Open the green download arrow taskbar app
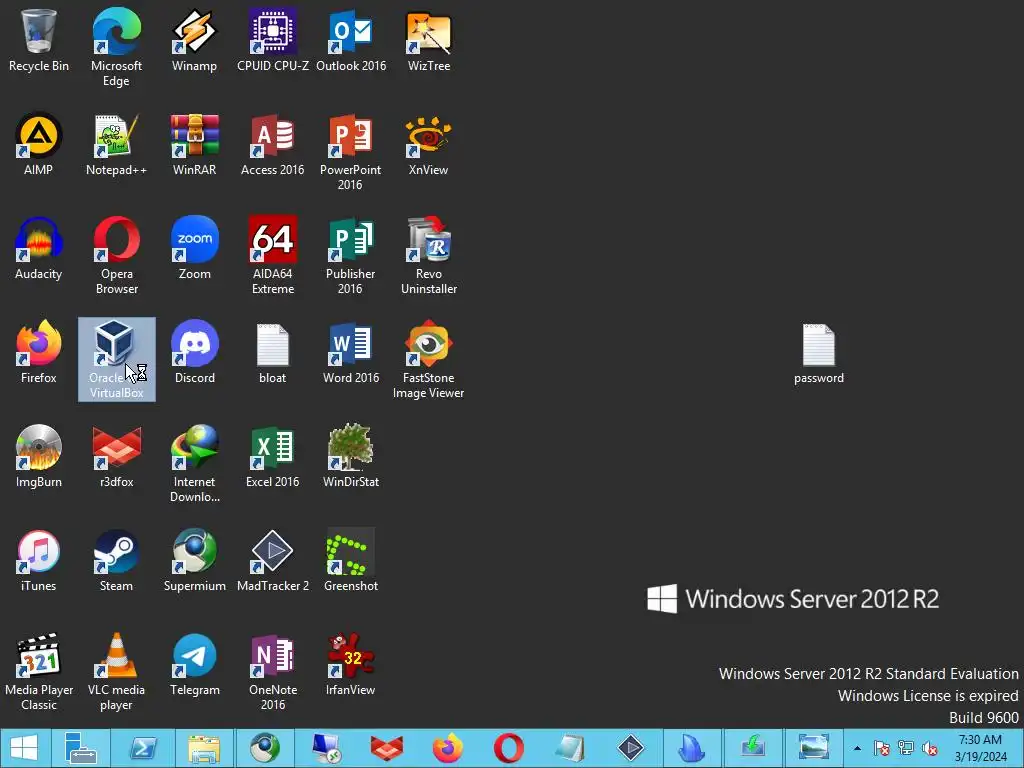Image resolution: width=1024 pixels, height=768 pixels. [x=752, y=748]
